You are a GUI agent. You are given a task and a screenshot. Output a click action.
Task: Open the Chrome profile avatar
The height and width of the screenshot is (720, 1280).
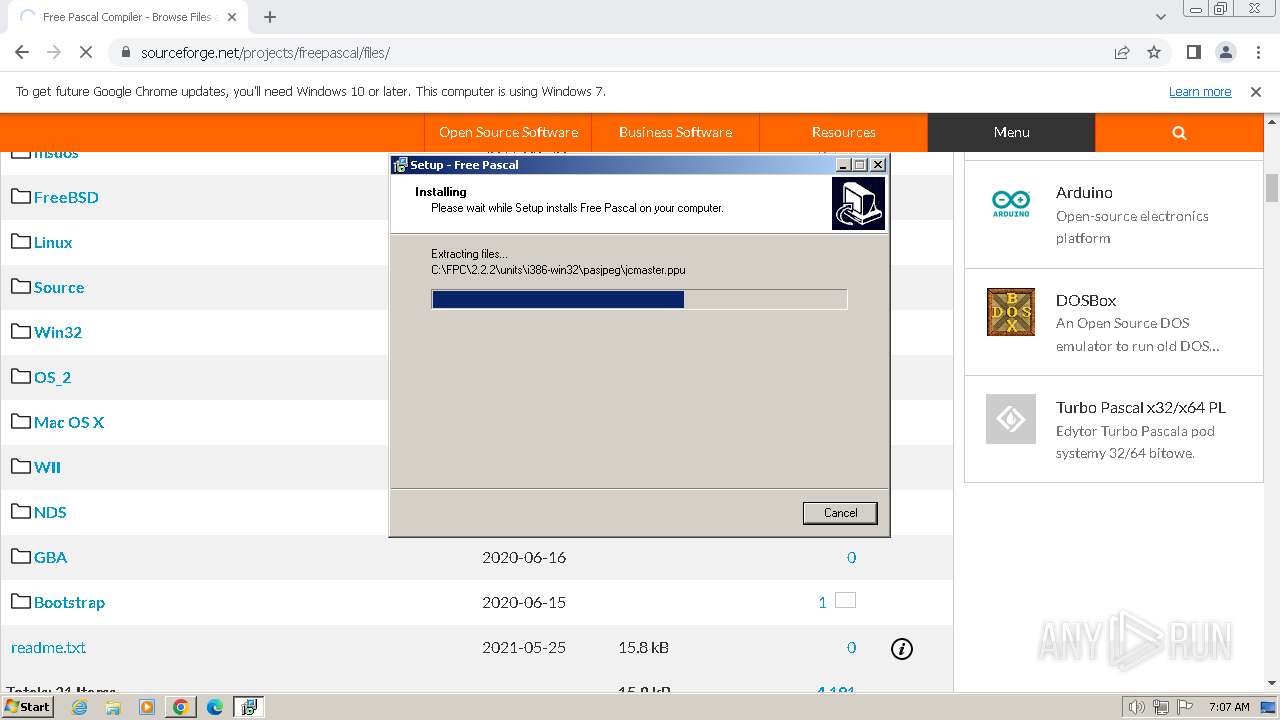point(1225,52)
